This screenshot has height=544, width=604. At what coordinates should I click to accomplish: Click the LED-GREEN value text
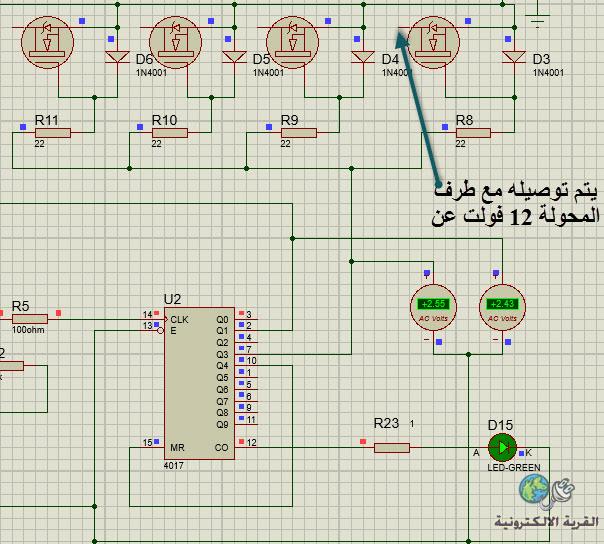click(514, 468)
